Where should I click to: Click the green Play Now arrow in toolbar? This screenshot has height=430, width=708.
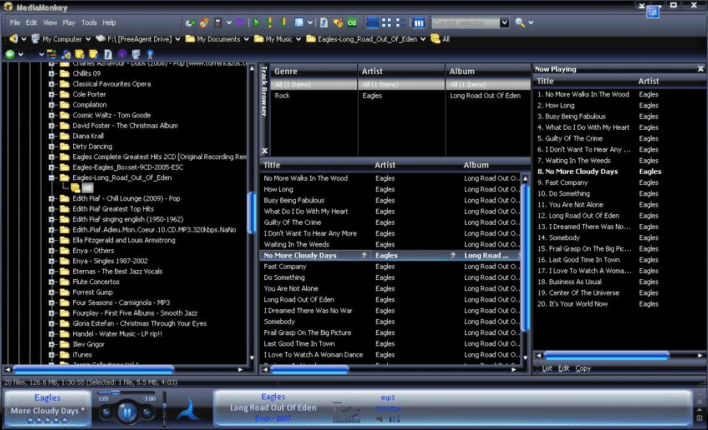pos(256,23)
